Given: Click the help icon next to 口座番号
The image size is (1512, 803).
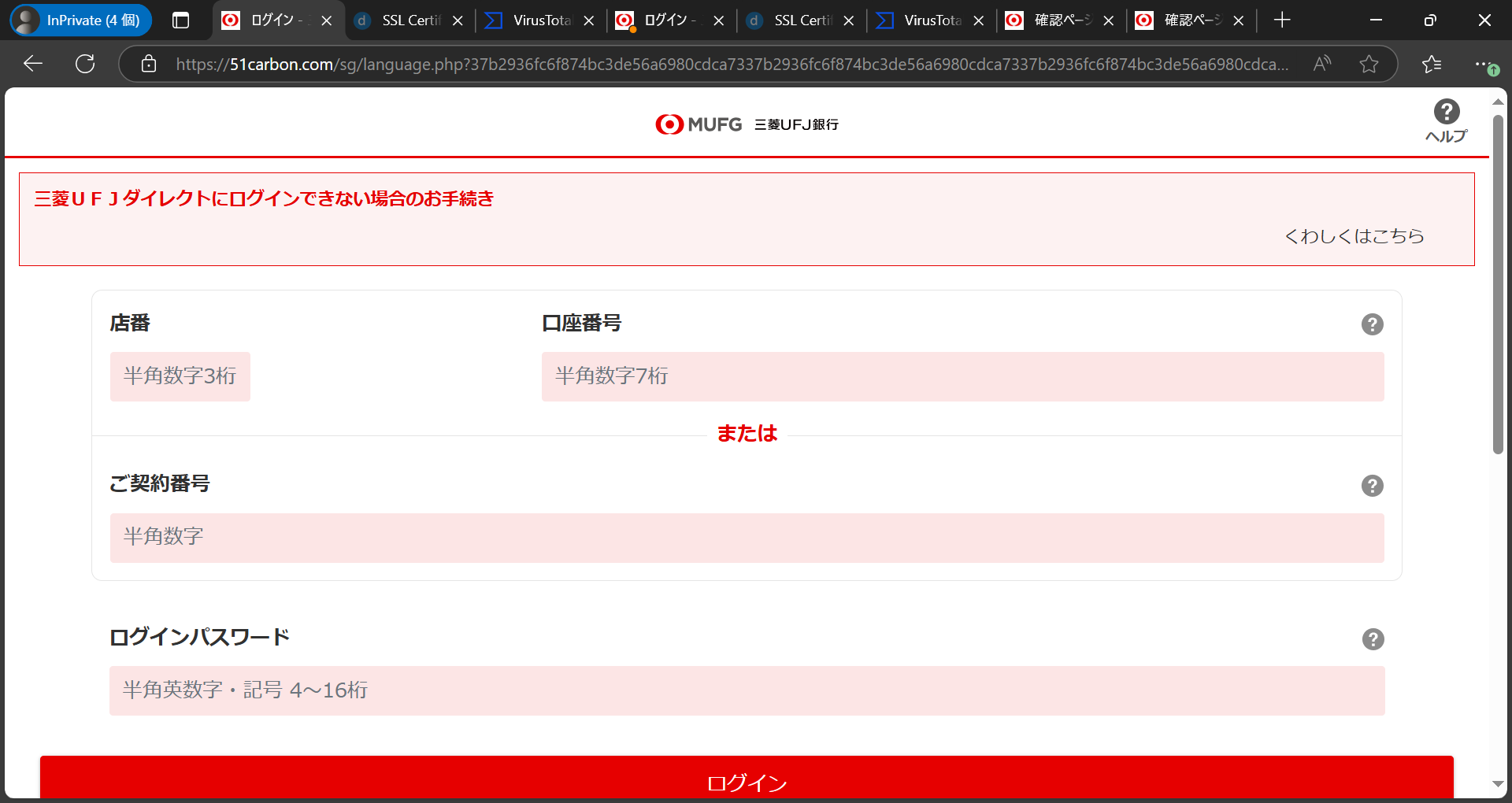Looking at the screenshot, I should [x=1372, y=324].
